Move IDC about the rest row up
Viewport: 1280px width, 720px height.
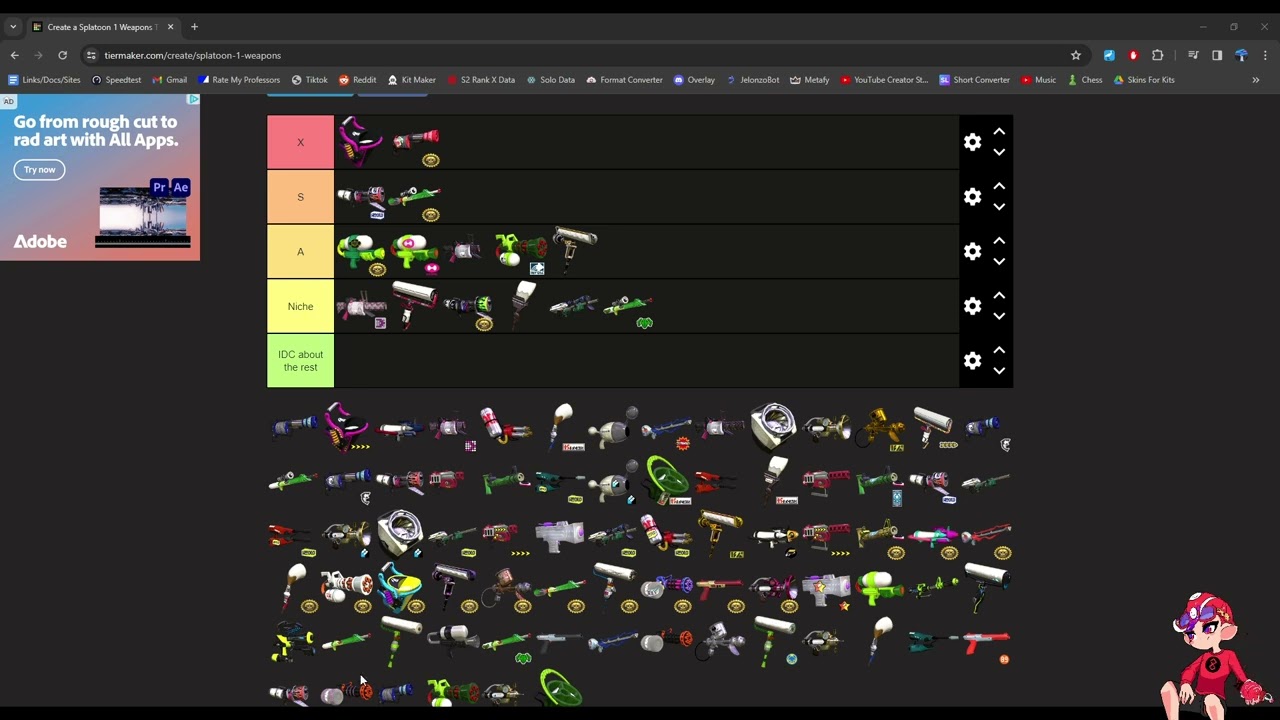click(x=999, y=350)
